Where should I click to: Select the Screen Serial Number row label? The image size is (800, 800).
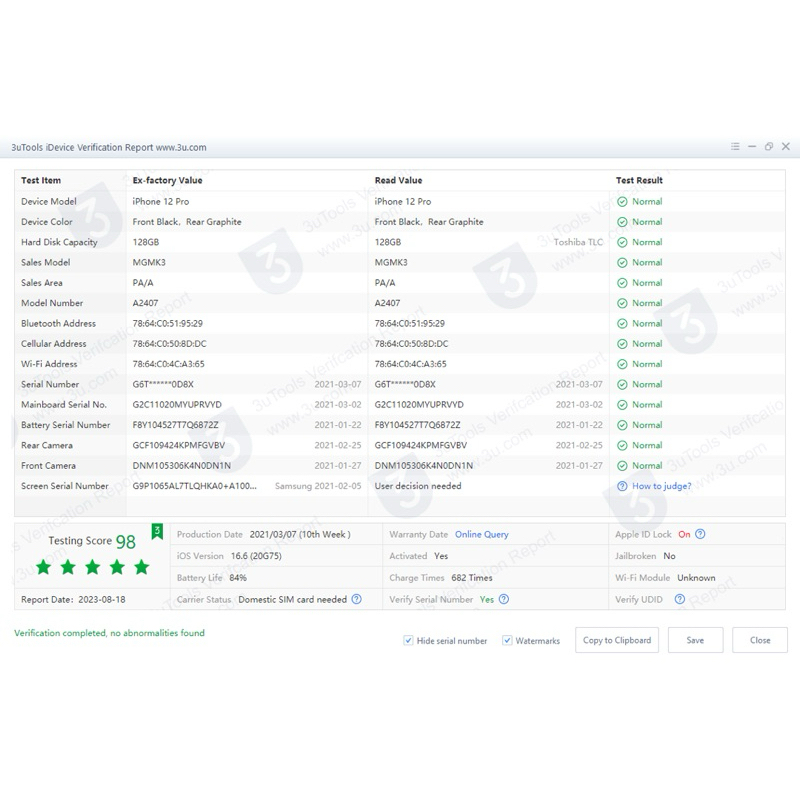64,486
